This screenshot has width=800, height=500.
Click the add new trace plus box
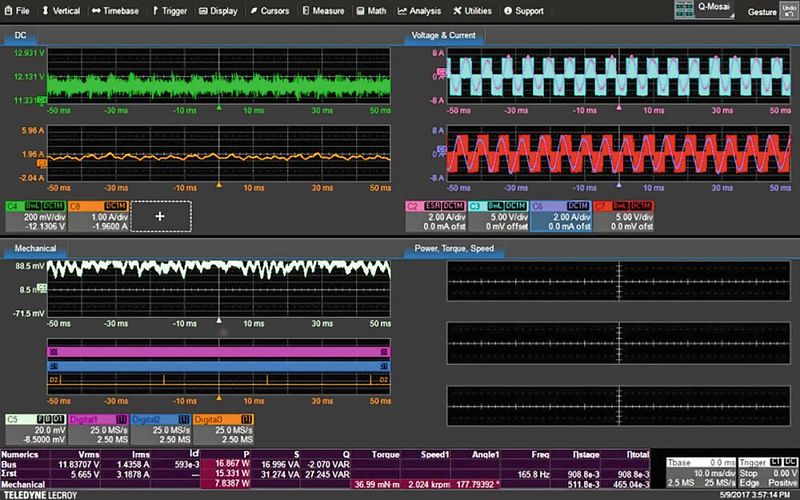[x=159, y=216]
